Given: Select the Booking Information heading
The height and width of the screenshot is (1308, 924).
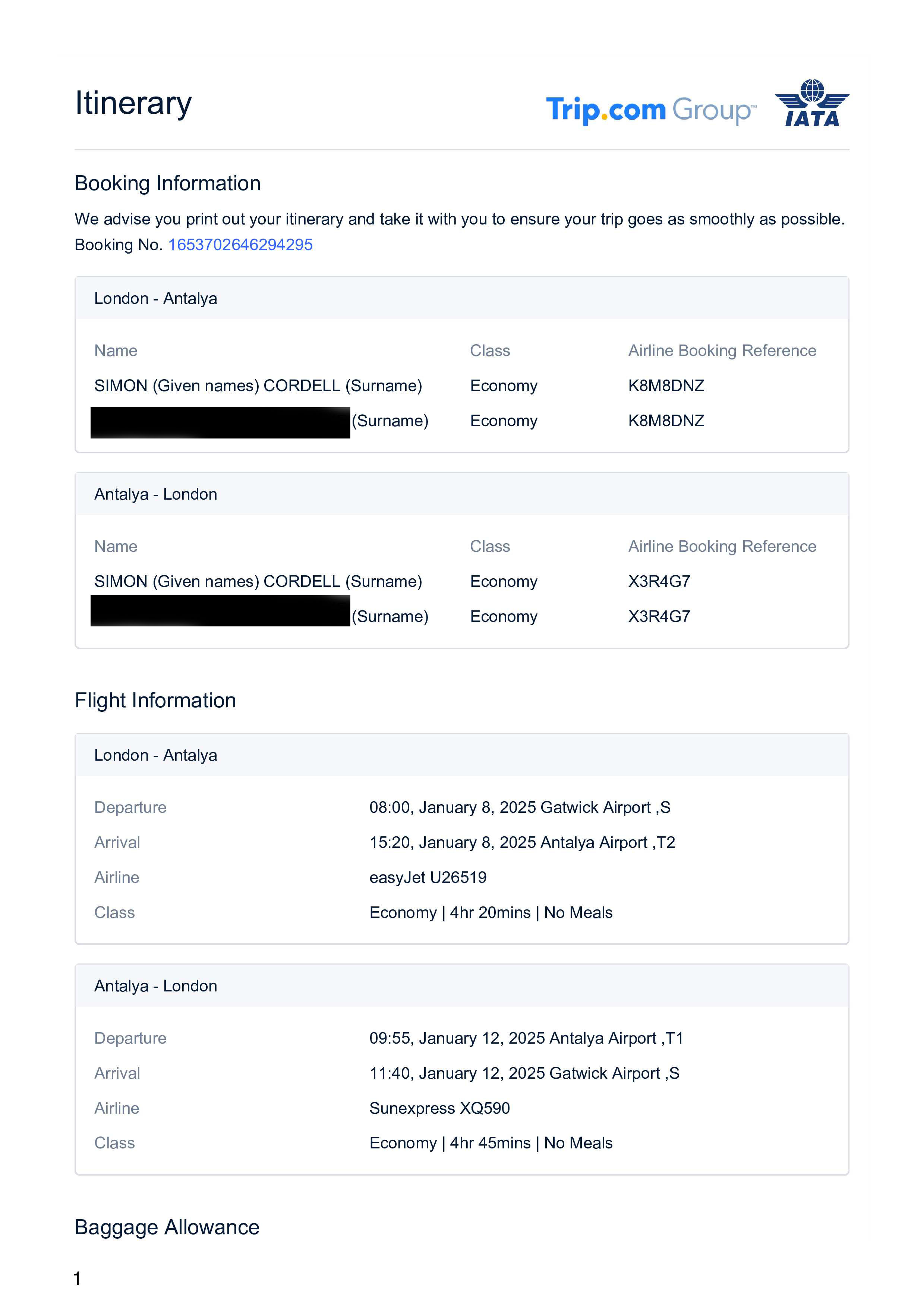Looking at the screenshot, I should coord(167,183).
